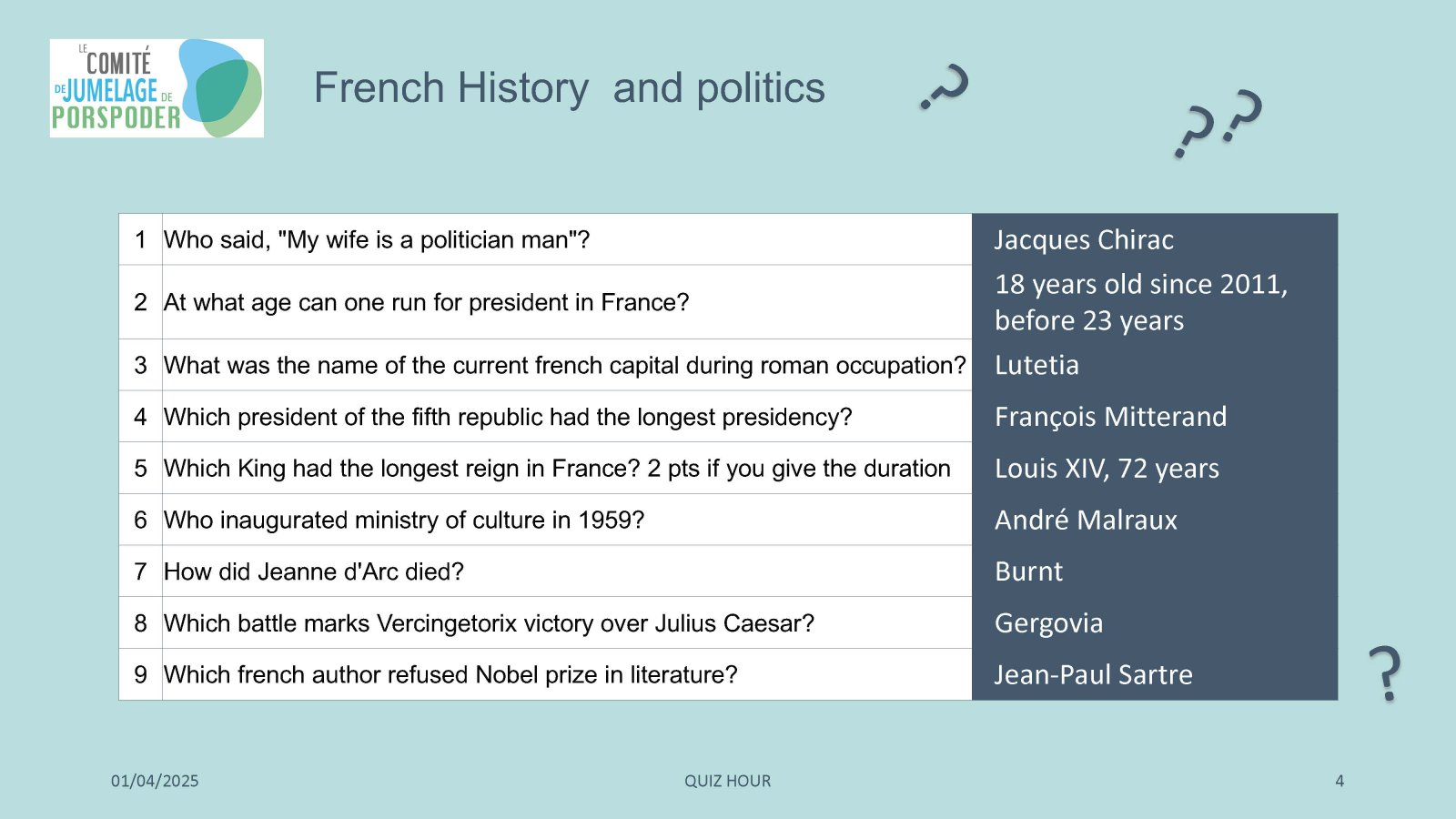This screenshot has height=819, width=1456.
Task: Select the Jeanne d'Arc question row
Action: pos(546,571)
